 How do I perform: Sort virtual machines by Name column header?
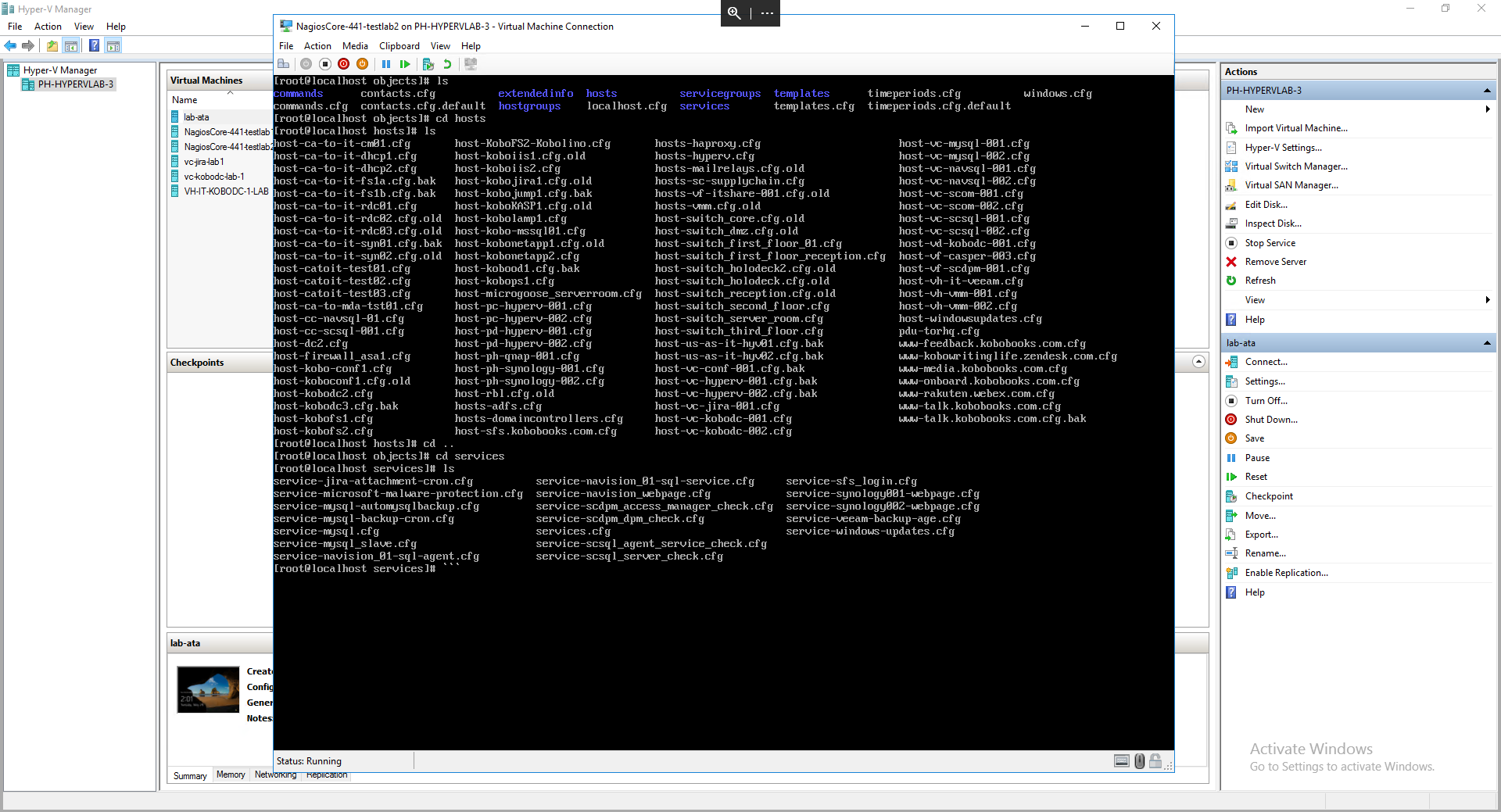184,100
